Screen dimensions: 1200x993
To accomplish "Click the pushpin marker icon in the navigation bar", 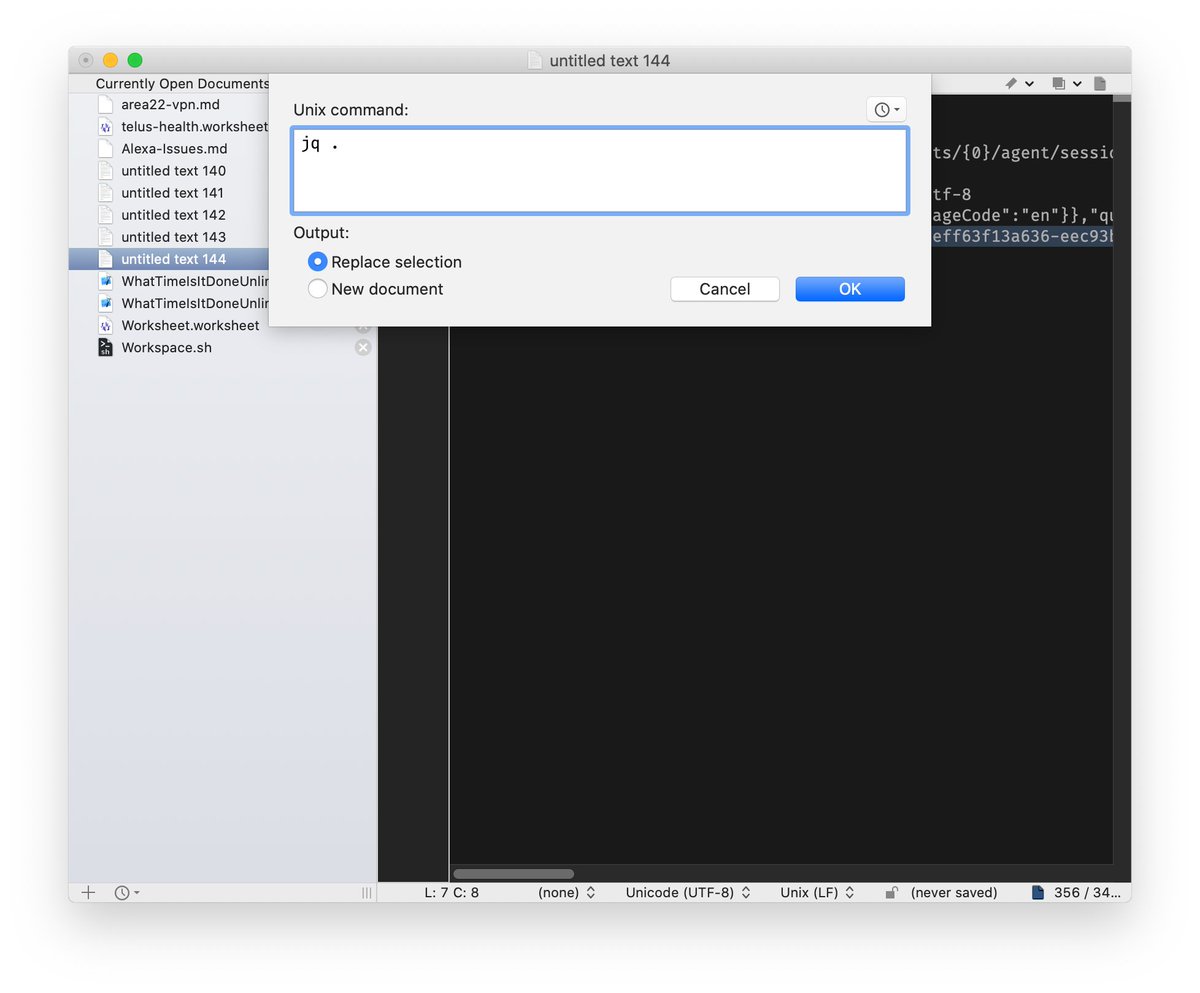I will 1011,84.
